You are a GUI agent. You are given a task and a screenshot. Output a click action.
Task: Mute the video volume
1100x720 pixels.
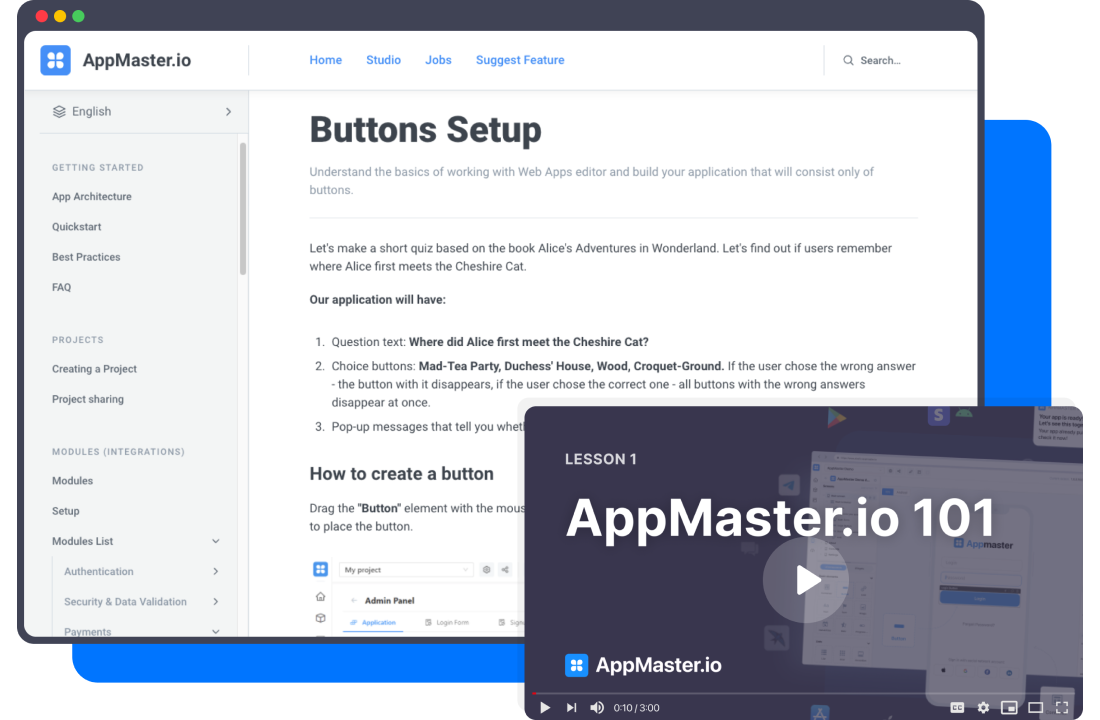[597, 707]
